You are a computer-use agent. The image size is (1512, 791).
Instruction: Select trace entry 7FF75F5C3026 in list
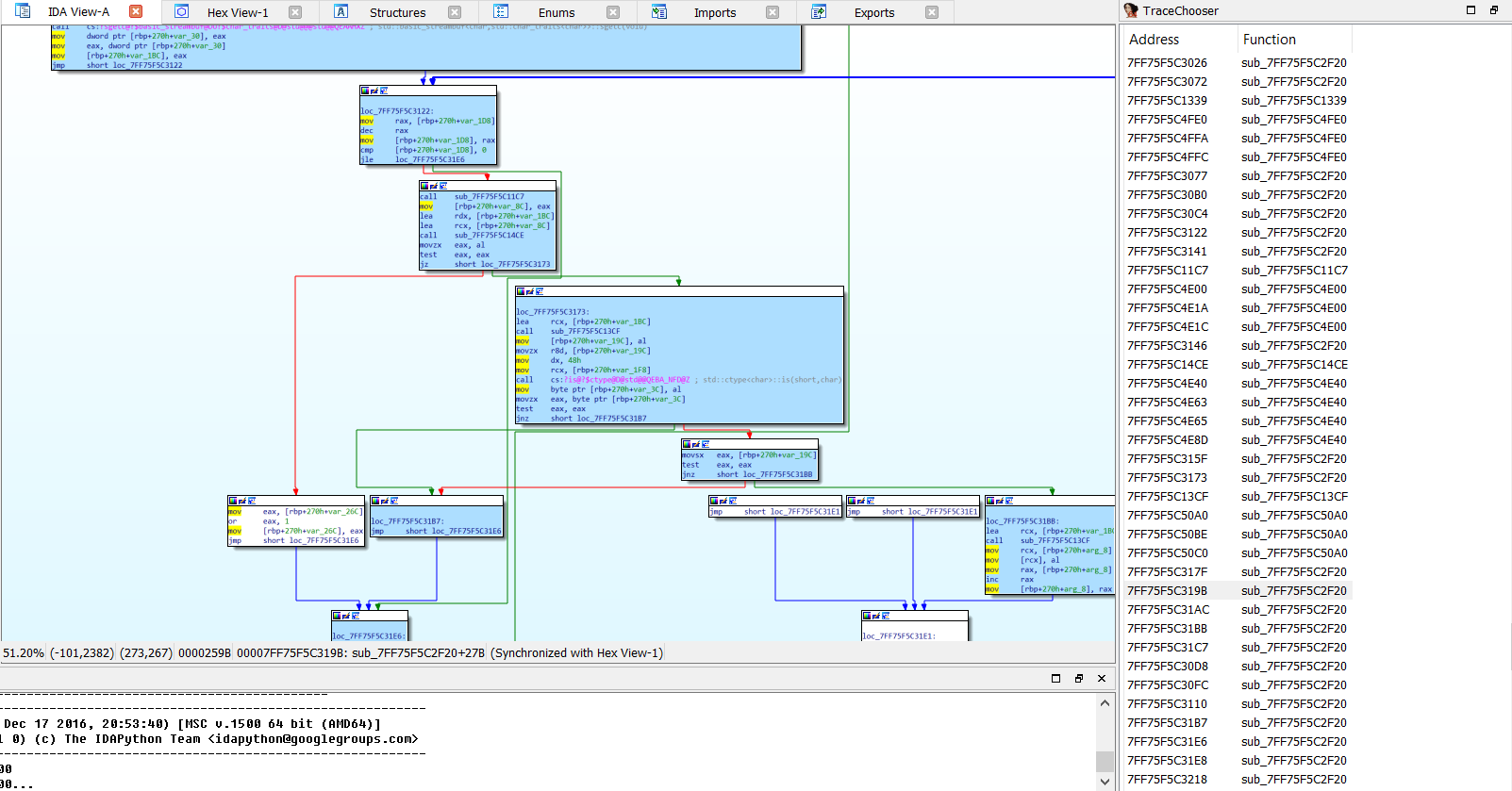(x=1167, y=63)
